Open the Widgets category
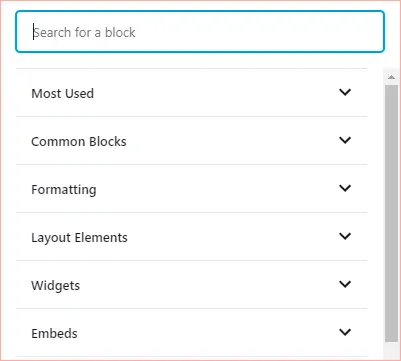 click(191, 285)
